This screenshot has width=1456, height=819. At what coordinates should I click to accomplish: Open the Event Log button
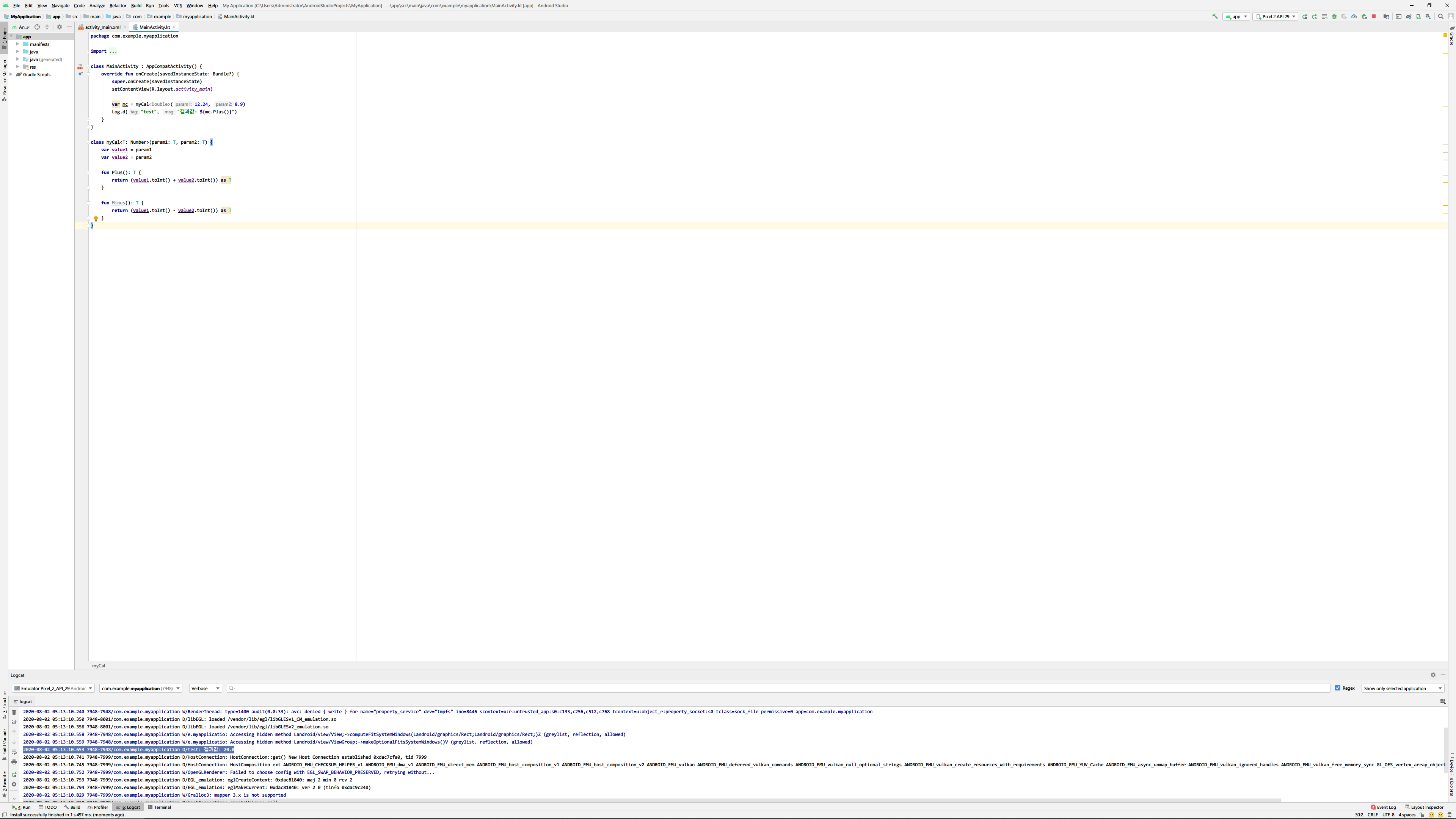point(1383,807)
